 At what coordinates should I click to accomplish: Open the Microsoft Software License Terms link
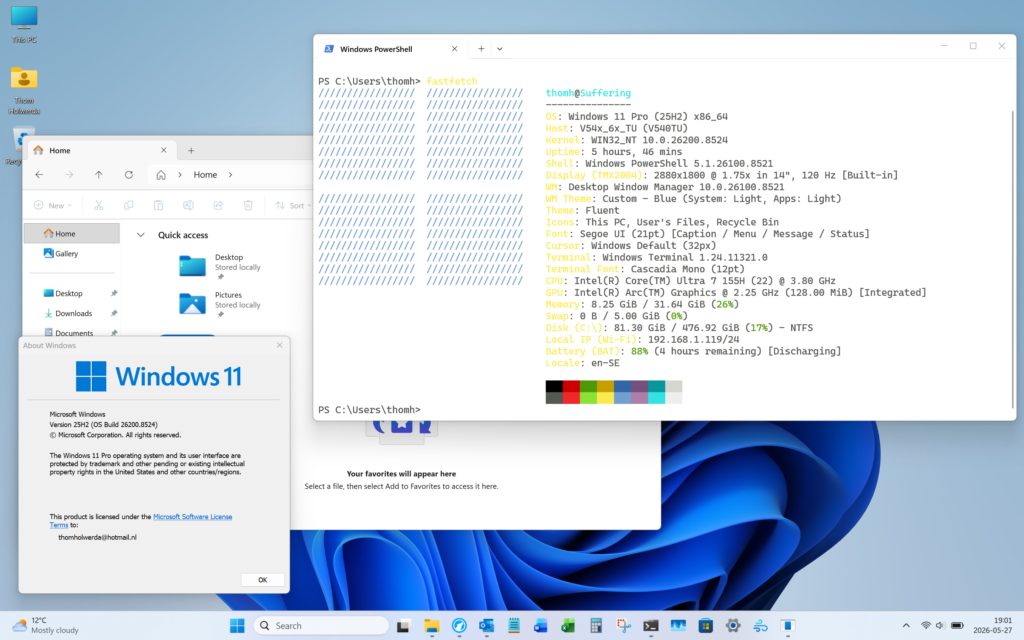click(192, 517)
